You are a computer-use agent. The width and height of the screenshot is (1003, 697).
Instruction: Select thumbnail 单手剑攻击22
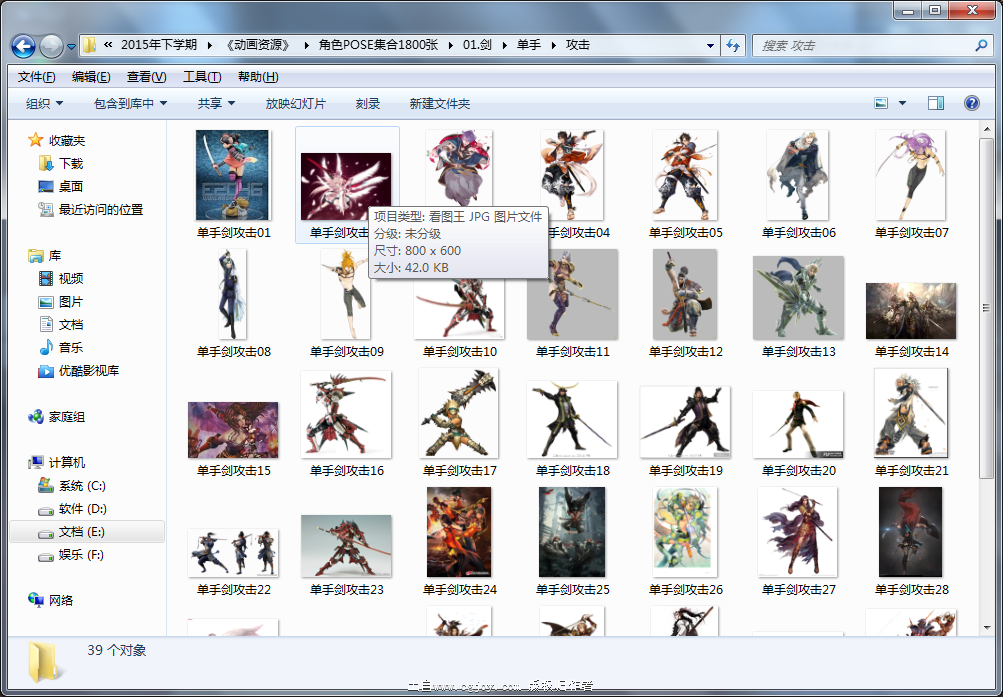[x=233, y=553]
